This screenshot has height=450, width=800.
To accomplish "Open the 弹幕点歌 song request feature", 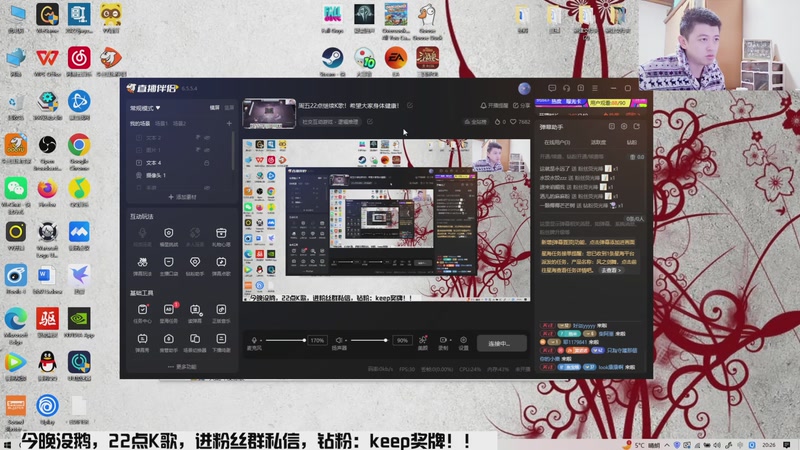I will [221, 266].
